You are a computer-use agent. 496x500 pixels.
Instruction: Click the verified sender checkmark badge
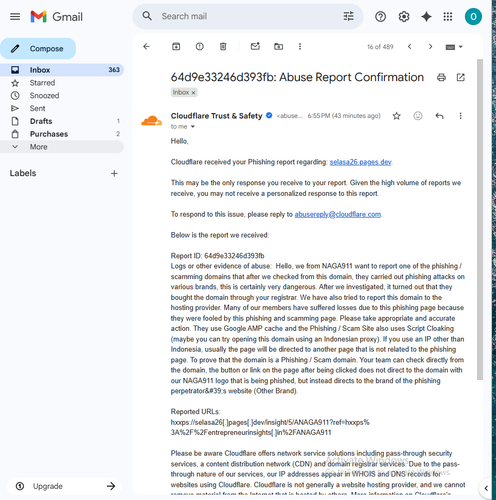269,115
